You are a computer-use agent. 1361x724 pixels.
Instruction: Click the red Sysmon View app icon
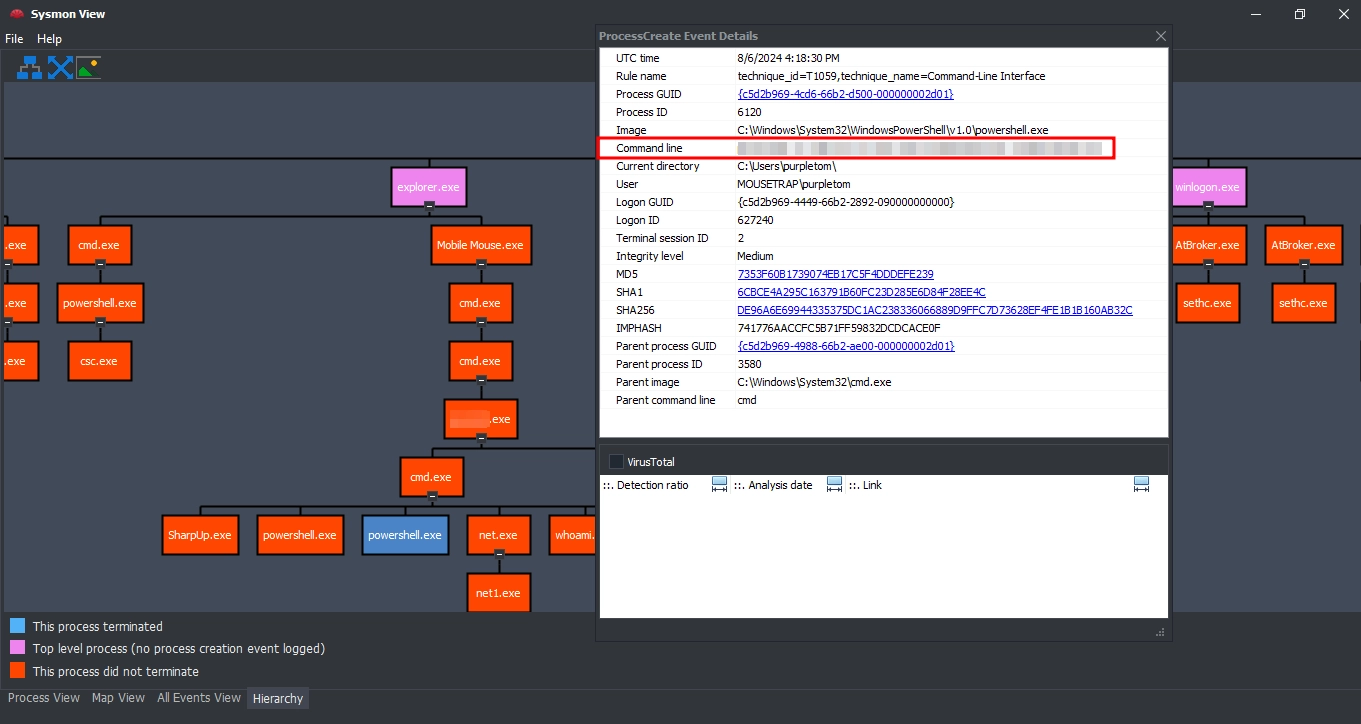tap(16, 14)
